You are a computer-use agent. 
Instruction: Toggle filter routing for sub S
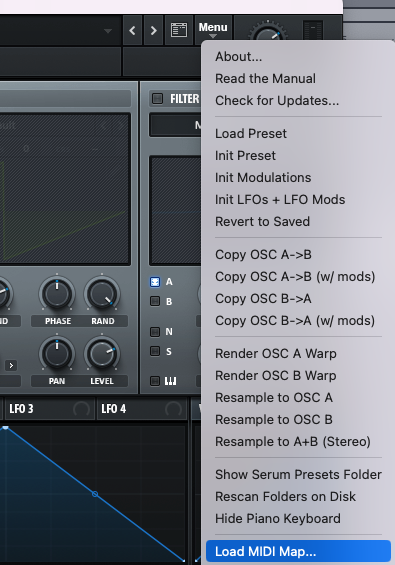pos(155,351)
